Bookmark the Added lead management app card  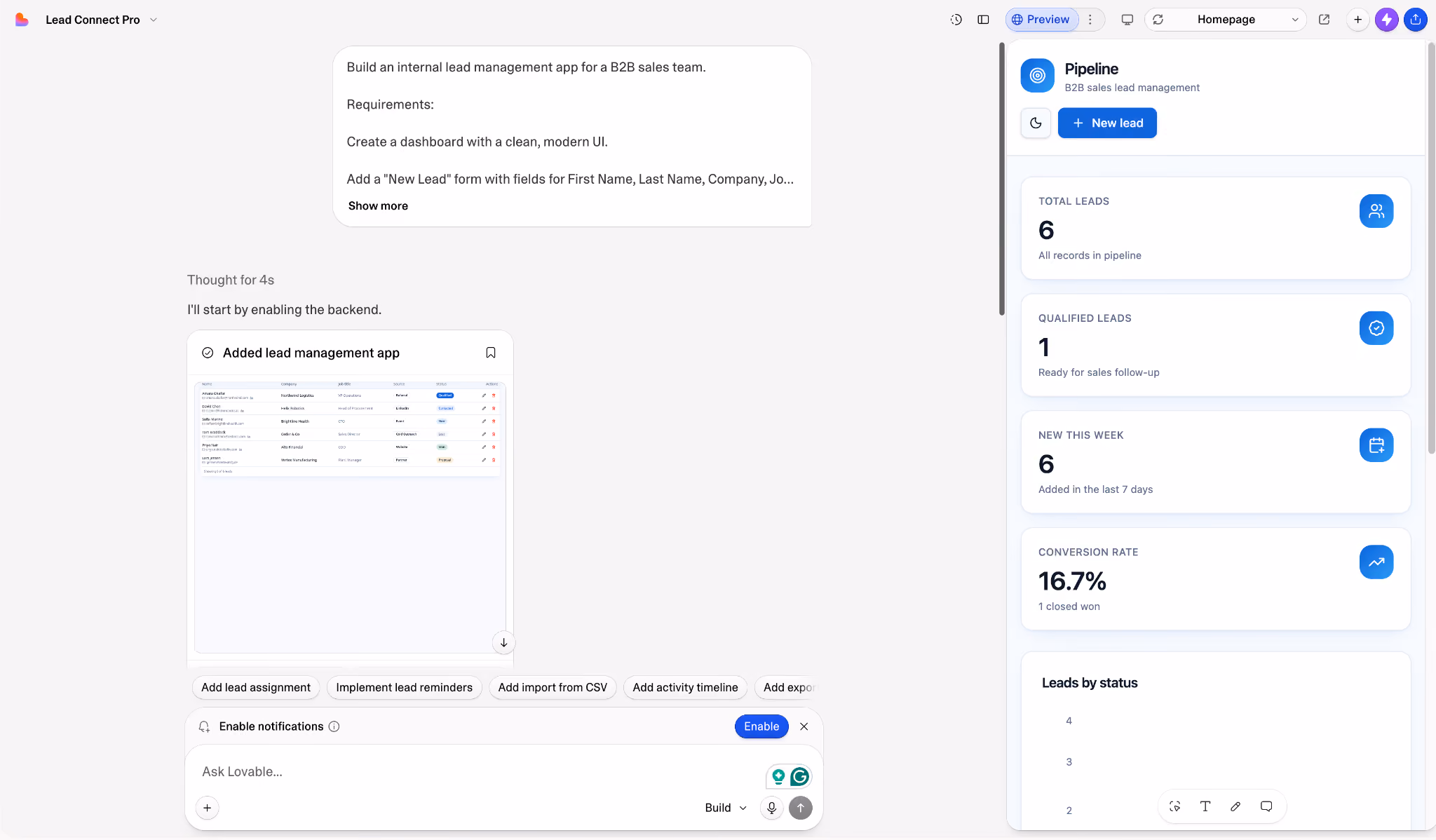(x=491, y=353)
